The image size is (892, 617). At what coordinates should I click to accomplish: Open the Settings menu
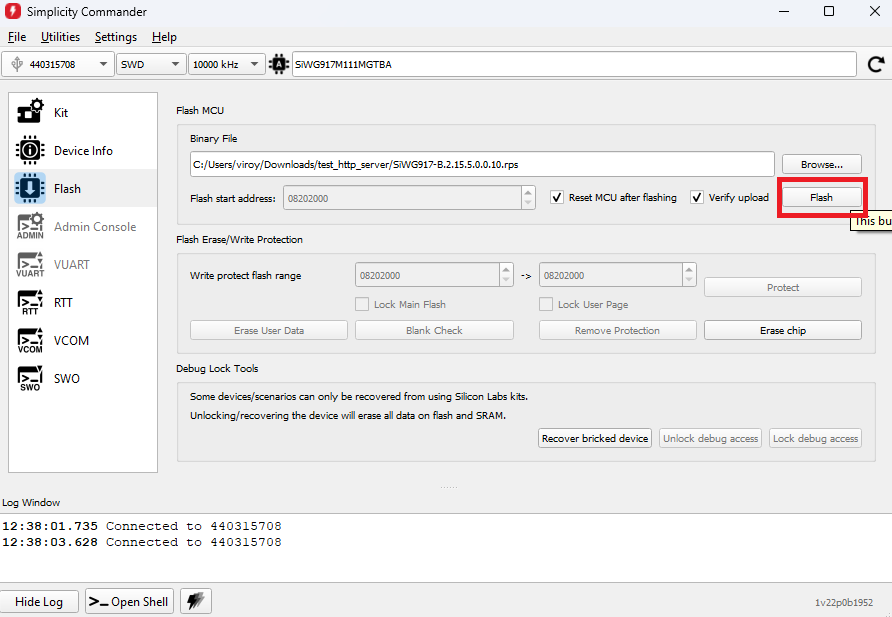pos(116,37)
